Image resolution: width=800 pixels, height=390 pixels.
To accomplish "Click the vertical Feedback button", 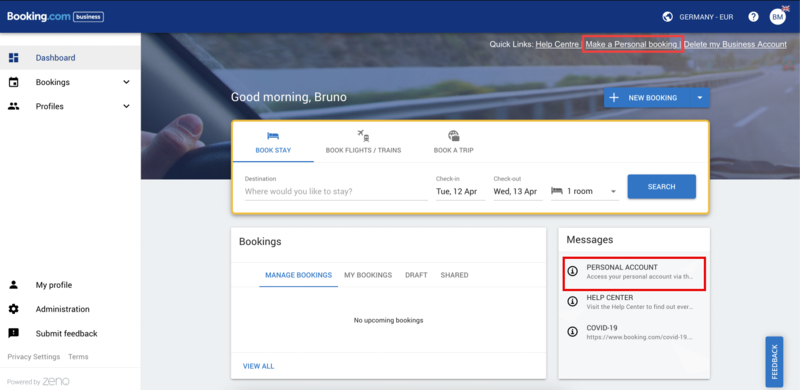I will pyautogui.click(x=774, y=361).
